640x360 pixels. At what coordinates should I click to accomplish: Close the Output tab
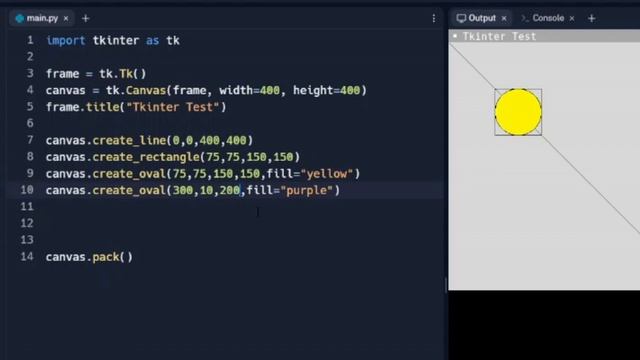click(504, 18)
